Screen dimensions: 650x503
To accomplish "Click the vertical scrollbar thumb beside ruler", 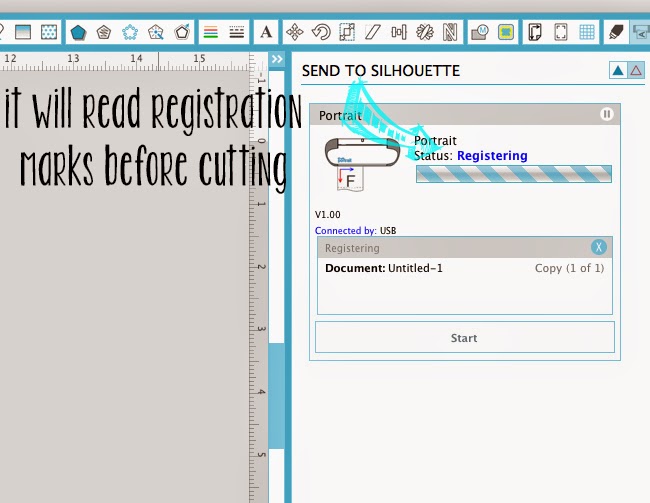I will 276,396.
